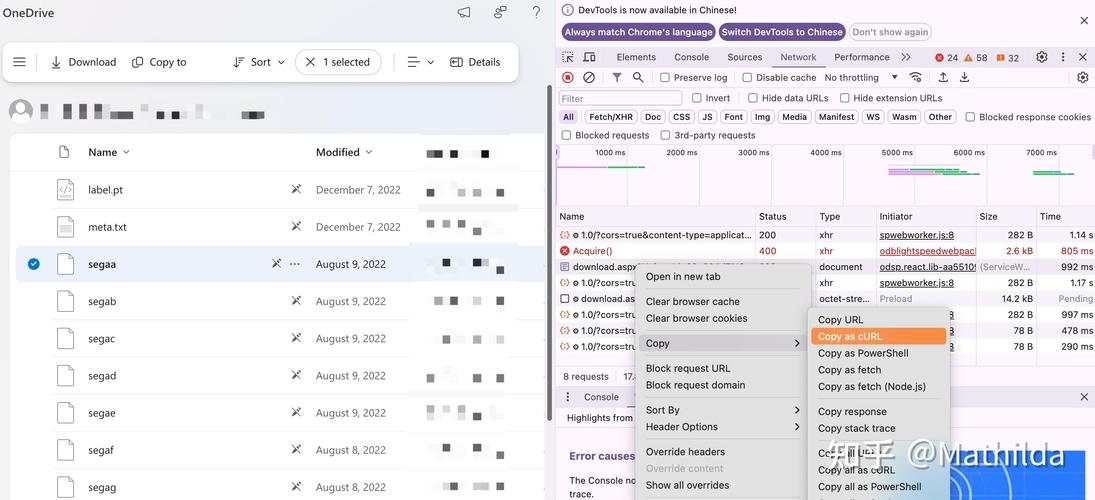Check the 3rd-party requests checkbox
The image size is (1095, 500).
click(x=665, y=135)
